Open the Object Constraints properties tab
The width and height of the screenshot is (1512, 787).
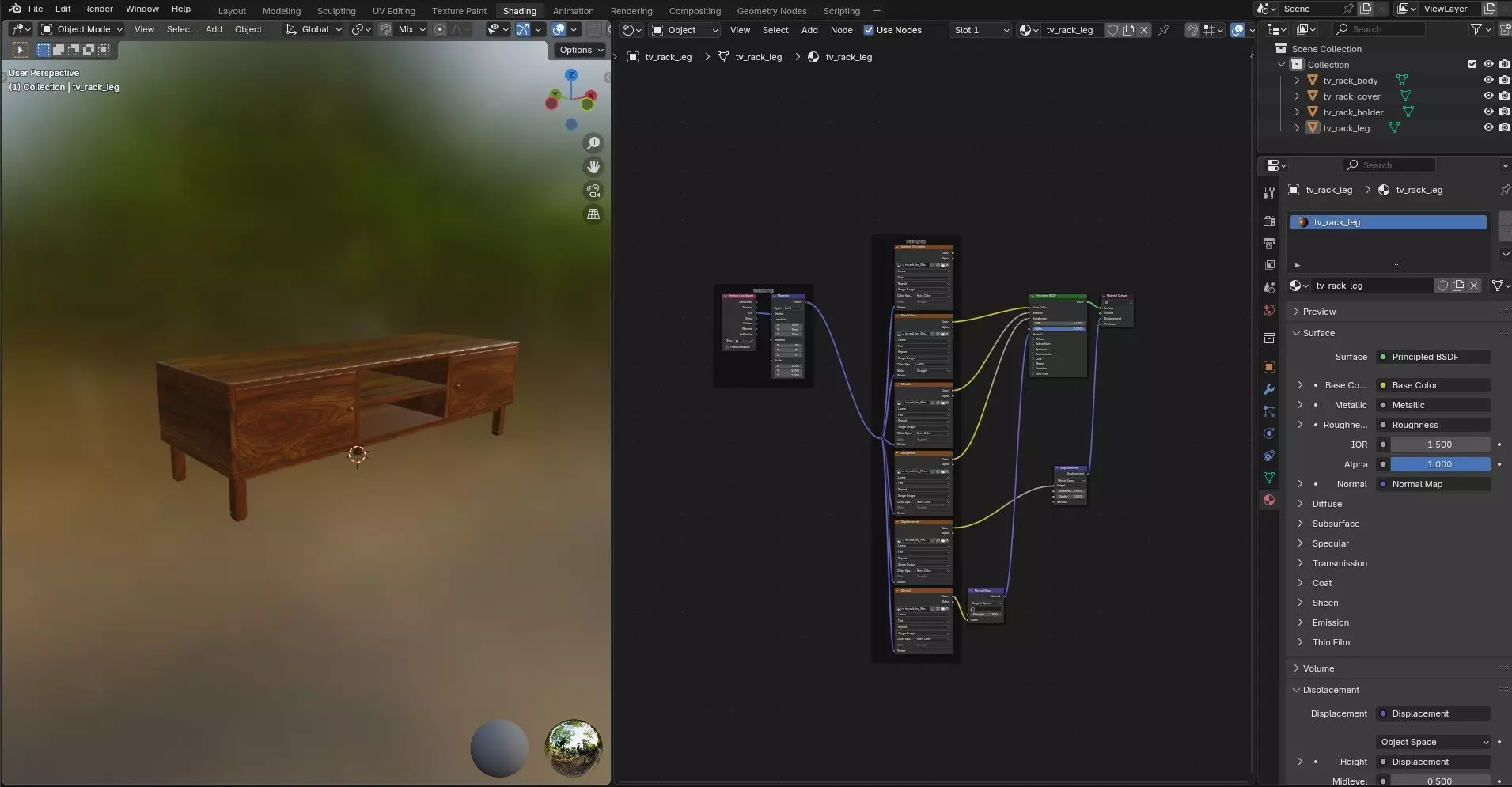point(1269,456)
